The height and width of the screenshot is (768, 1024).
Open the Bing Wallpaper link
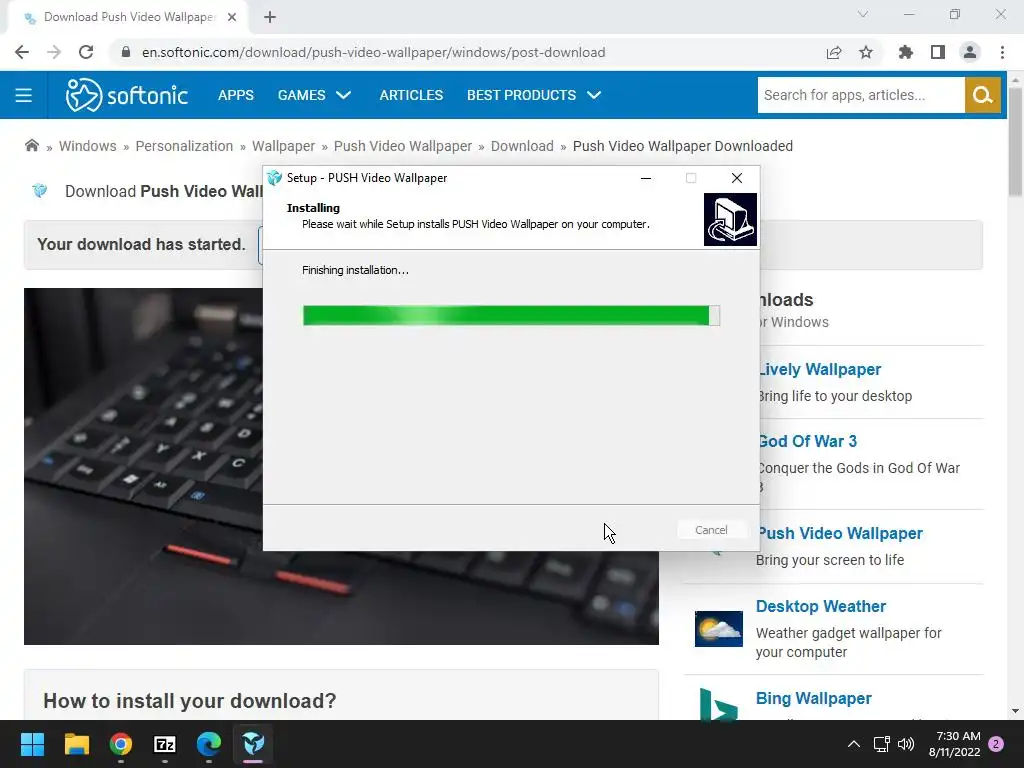pyautogui.click(x=814, y=699)
